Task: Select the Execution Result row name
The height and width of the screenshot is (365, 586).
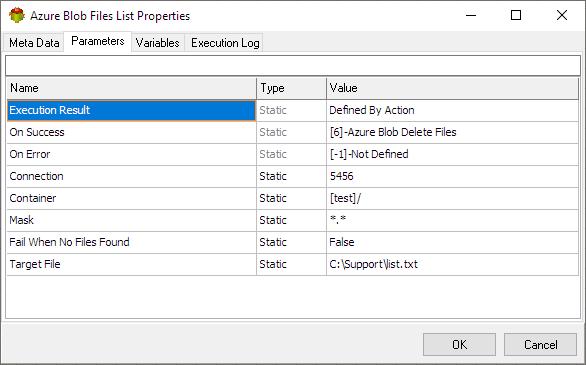Action: (x=132, y=110)
